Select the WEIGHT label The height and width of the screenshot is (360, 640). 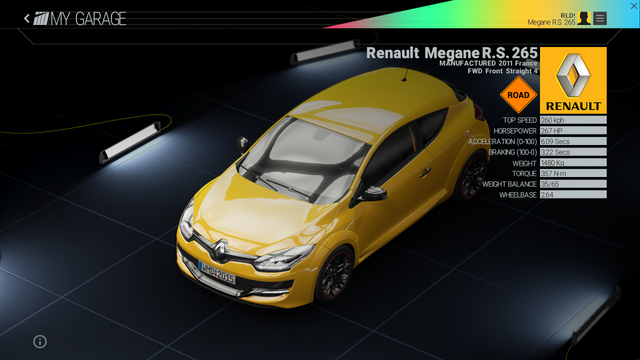point(524,163)
